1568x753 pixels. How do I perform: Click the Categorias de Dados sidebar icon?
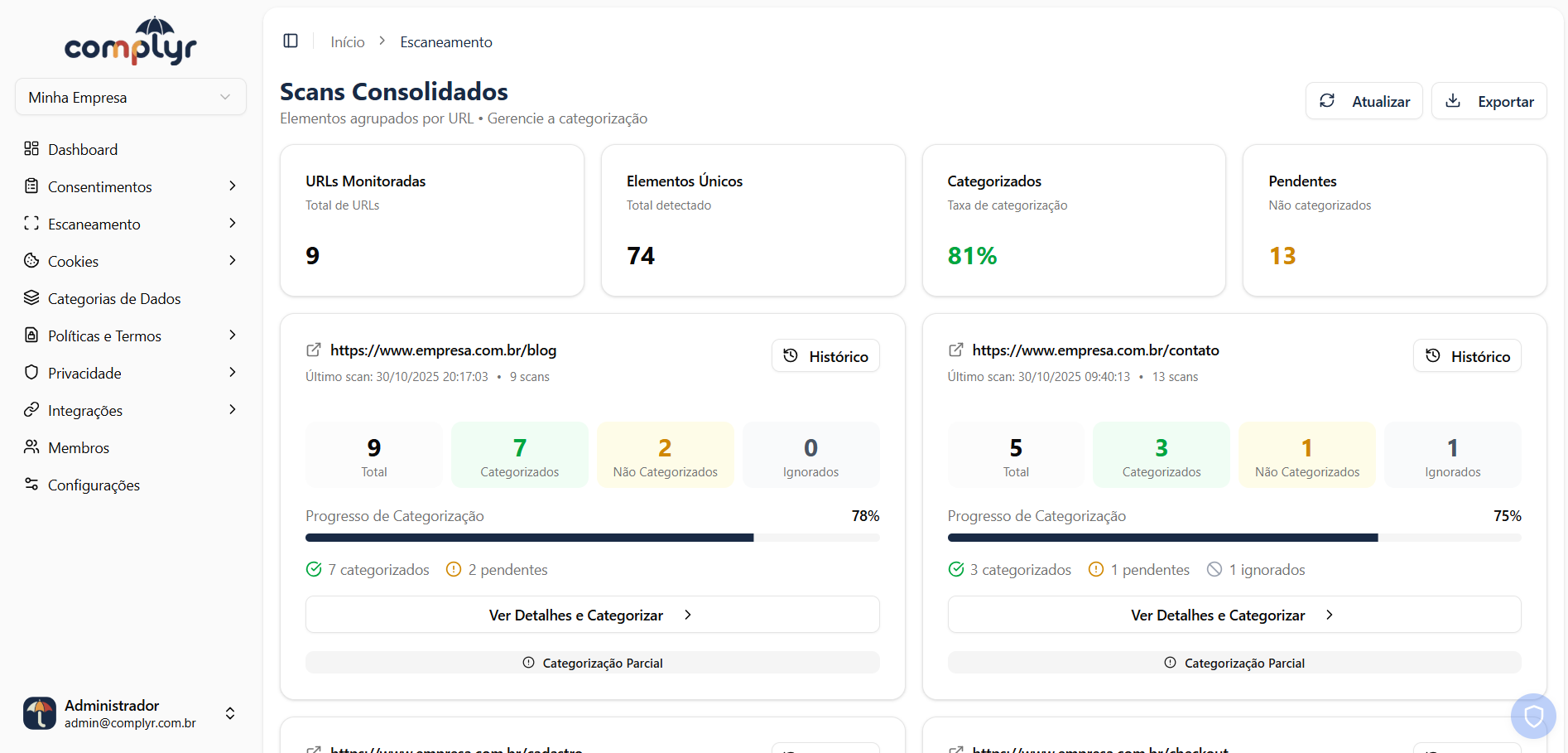(x=31, y=297)
